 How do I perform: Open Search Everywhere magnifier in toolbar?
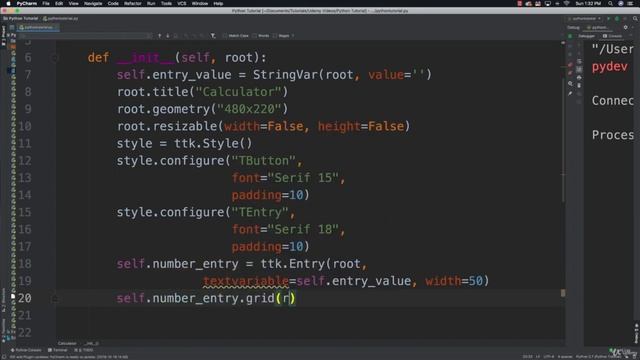[x=635, y=18]
